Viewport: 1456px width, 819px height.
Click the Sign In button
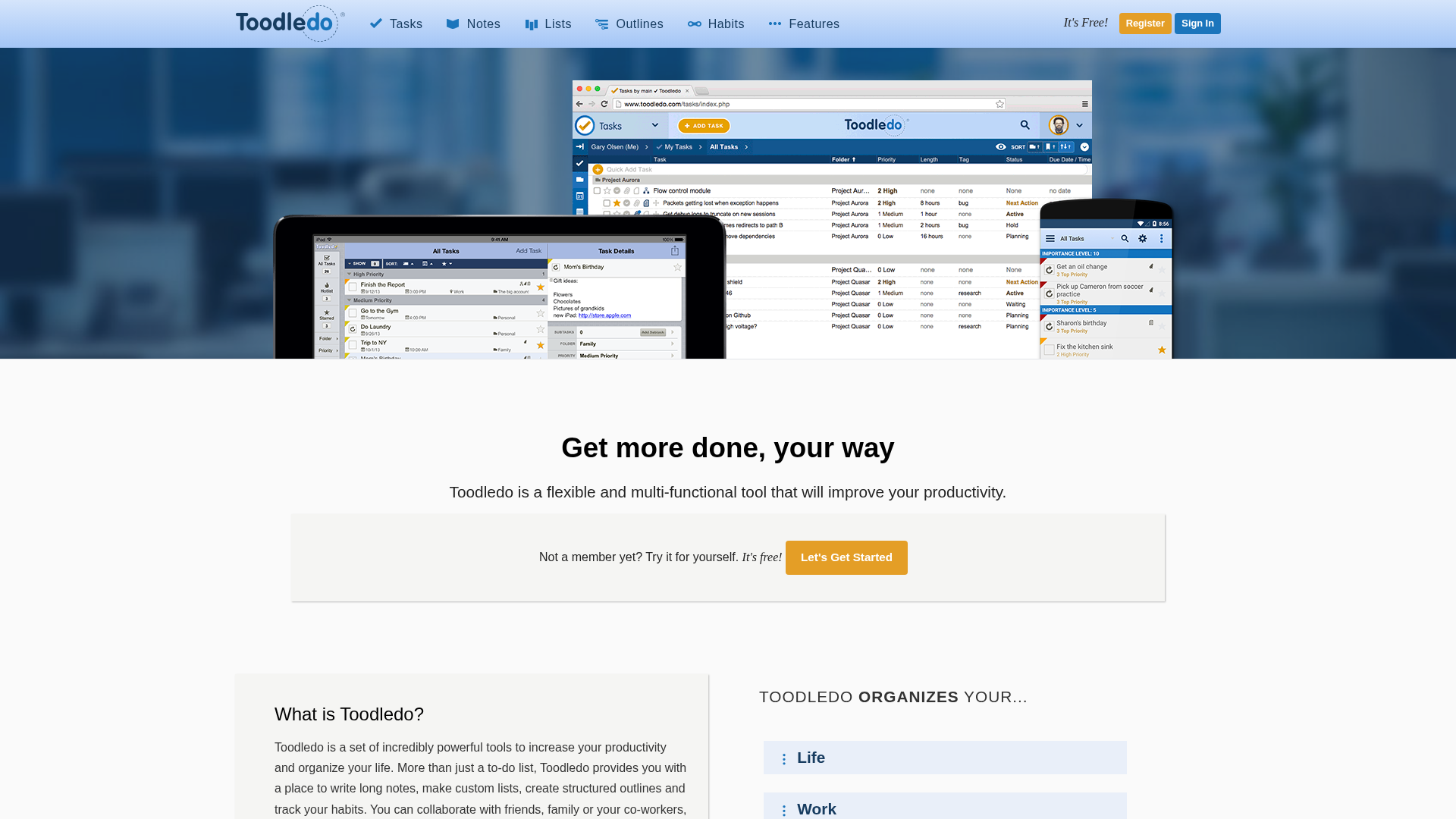tap(1197, 24)
